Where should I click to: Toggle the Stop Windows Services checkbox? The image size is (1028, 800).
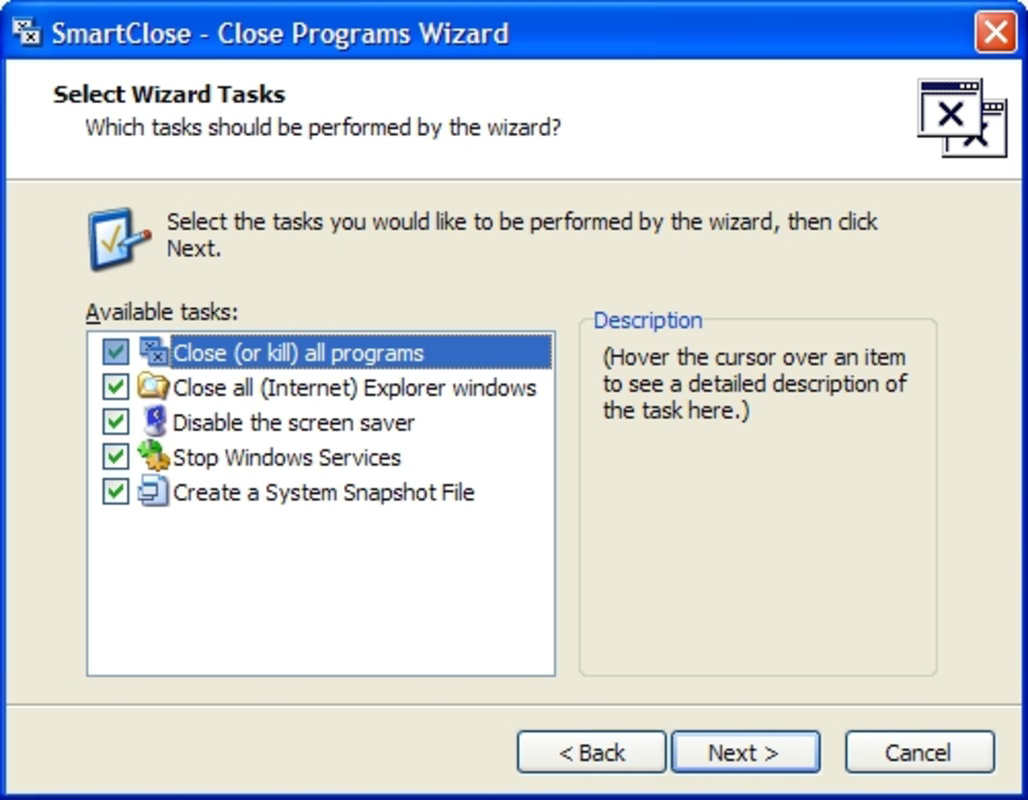tap(115, 456)
